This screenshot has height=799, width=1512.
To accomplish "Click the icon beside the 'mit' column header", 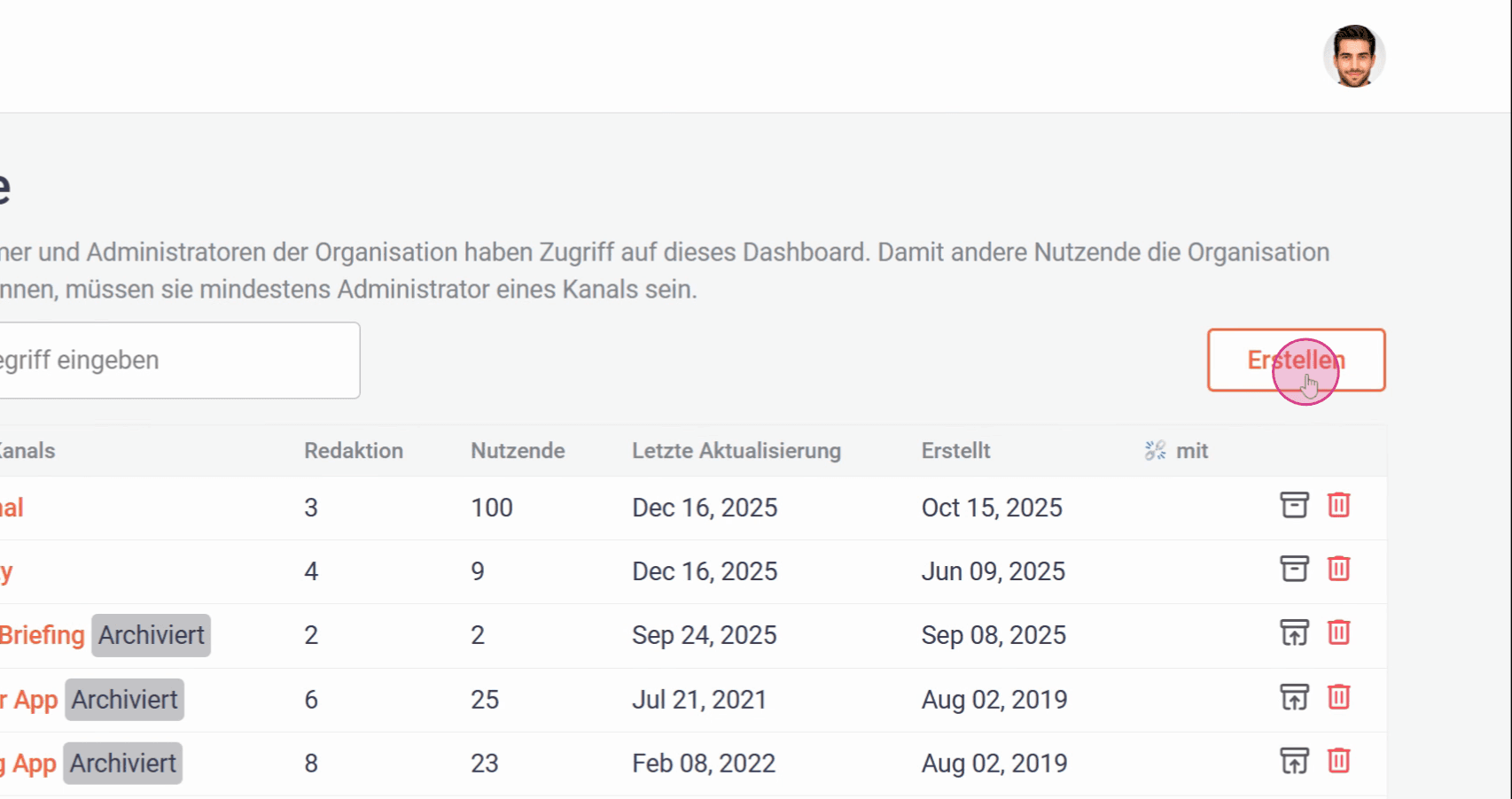I will pos(1155,451).
